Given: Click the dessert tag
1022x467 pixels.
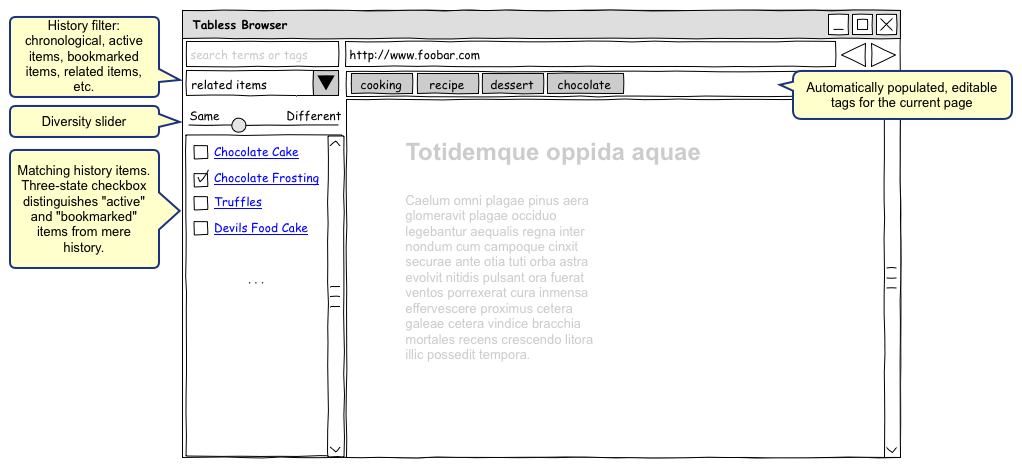Looking at the screenshot, I should click(x=512, y=84).
